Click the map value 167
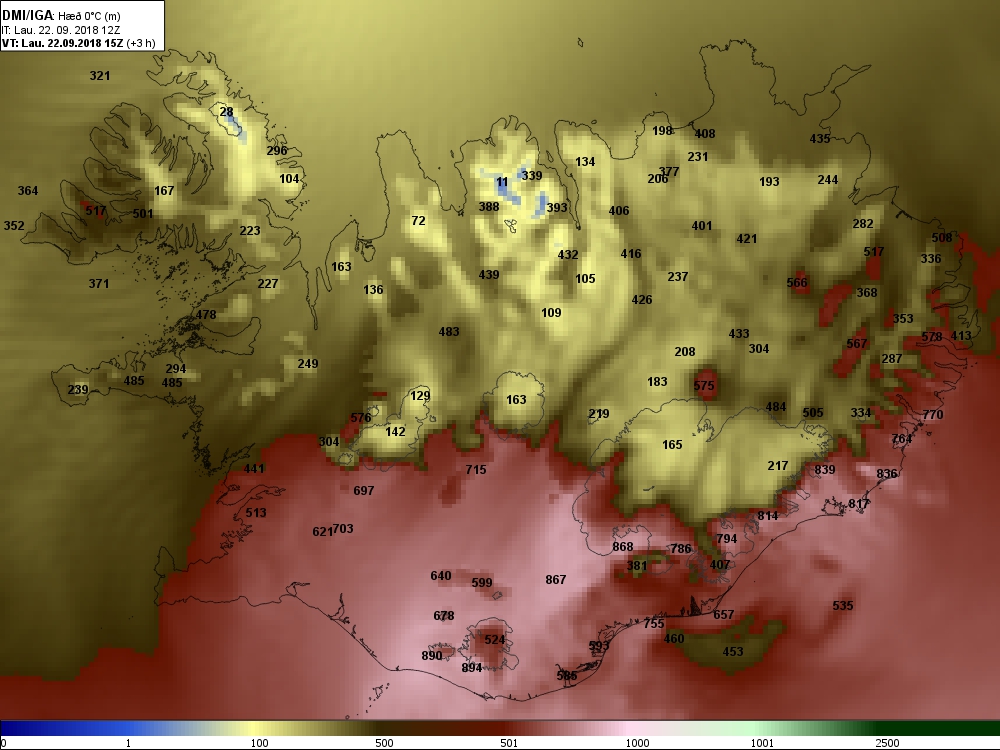 (164, 191)
